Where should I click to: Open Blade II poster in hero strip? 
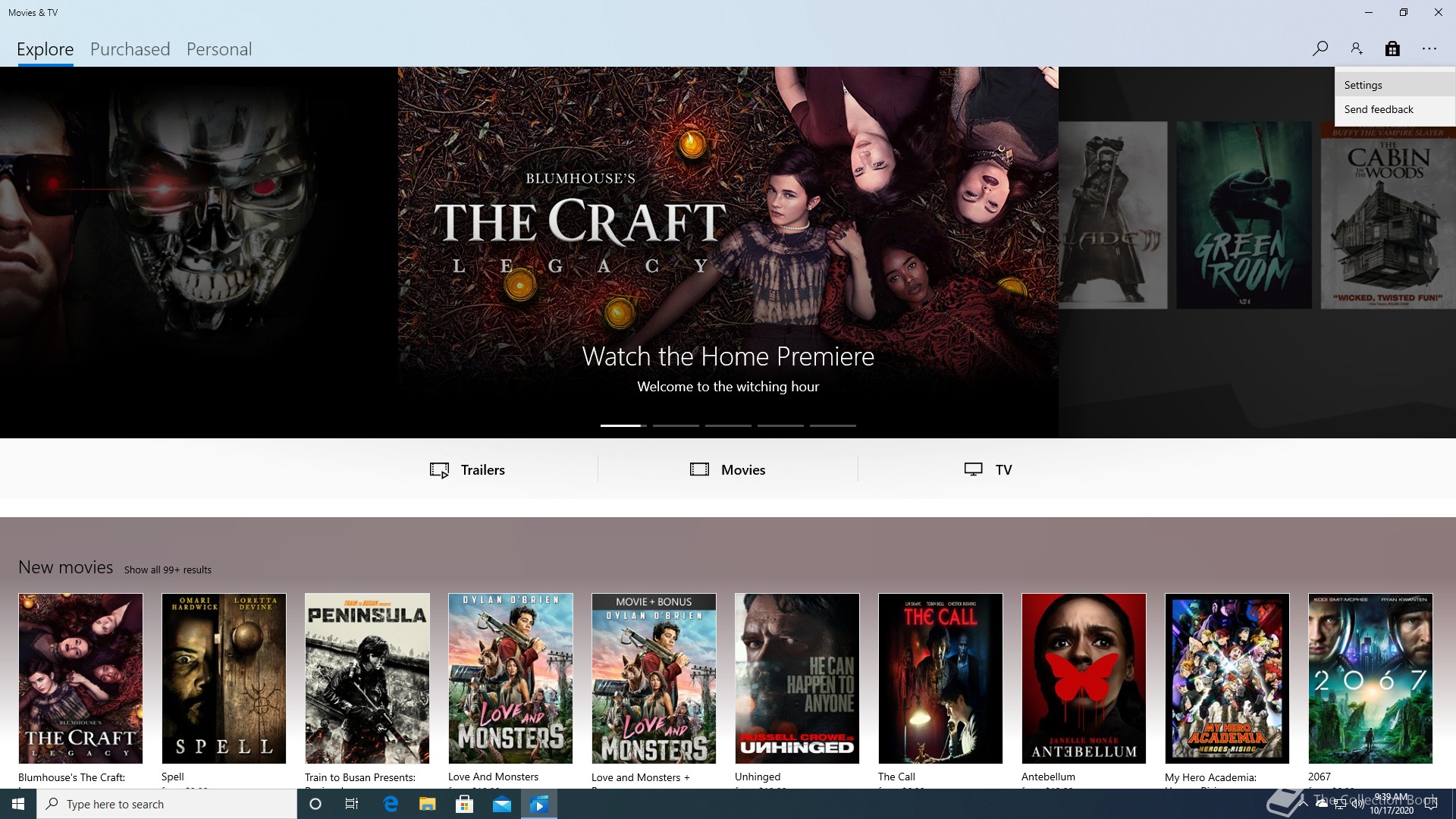point(1112,215)
